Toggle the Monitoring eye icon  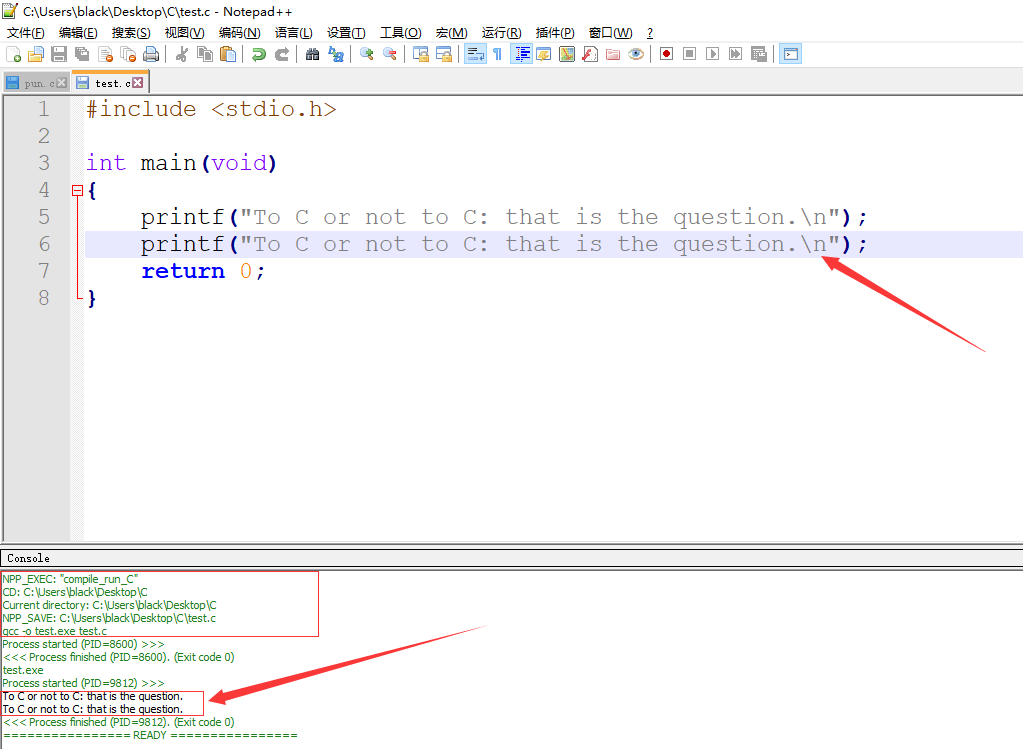pos(636,54)
